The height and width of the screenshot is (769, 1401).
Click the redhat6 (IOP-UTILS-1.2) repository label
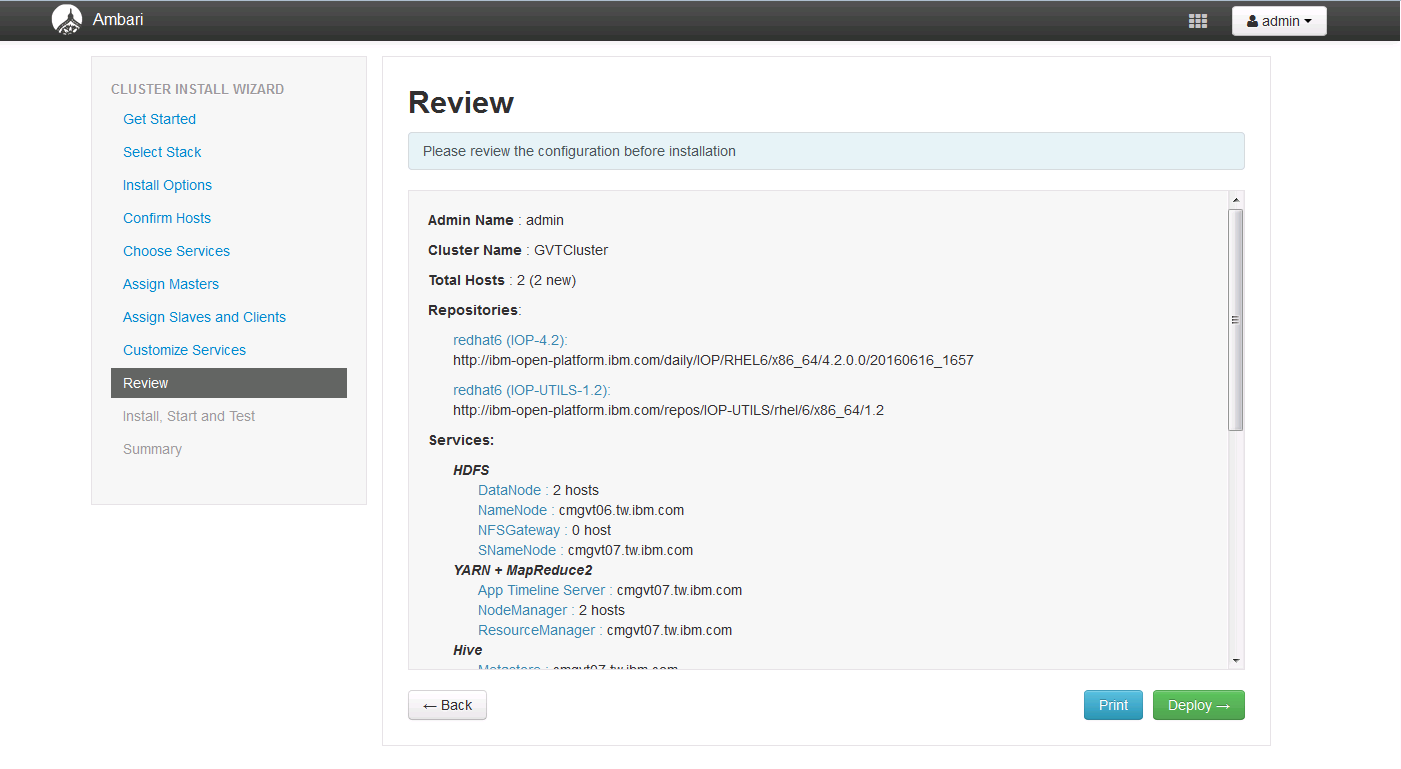[x=531, y=390]
